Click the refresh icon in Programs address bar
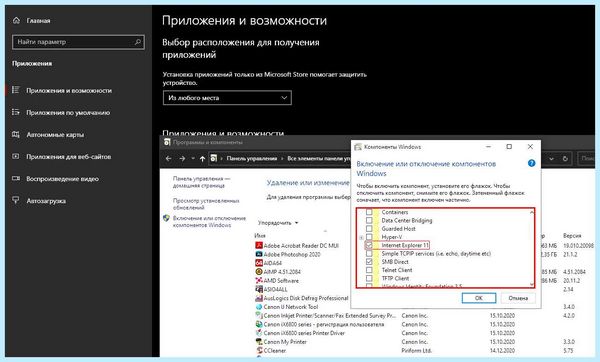This screenshot has width=600, height=362. [565, 158]
